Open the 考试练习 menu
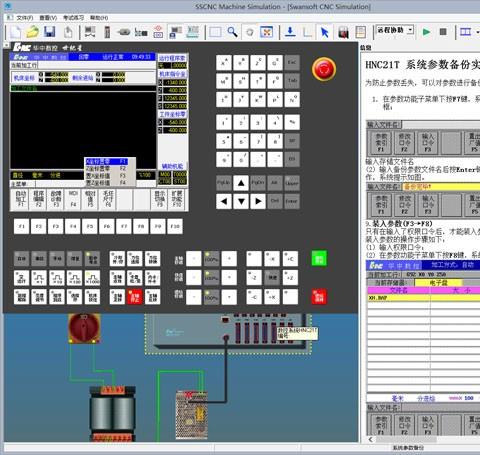The width and height of the screenshot is (480, 455). pyautogui.click(x=73, y=18)
